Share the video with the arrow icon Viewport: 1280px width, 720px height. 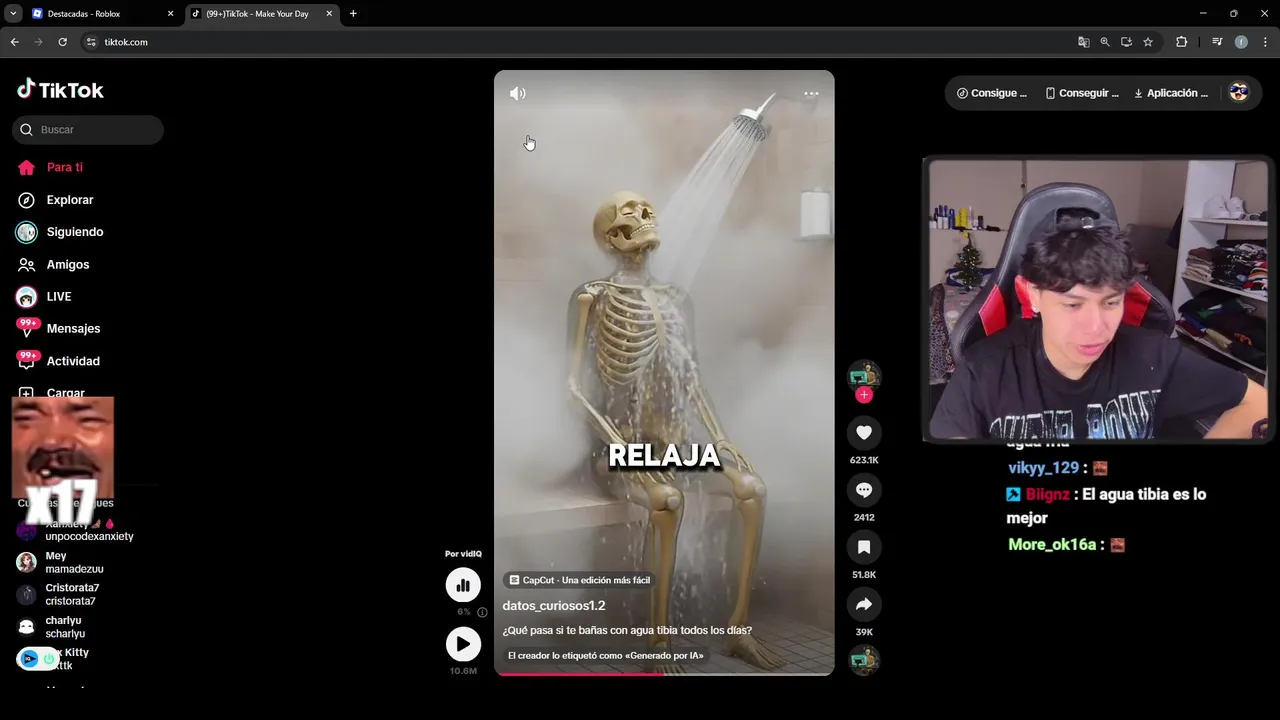pyautogui.click(x=864, y=604)
